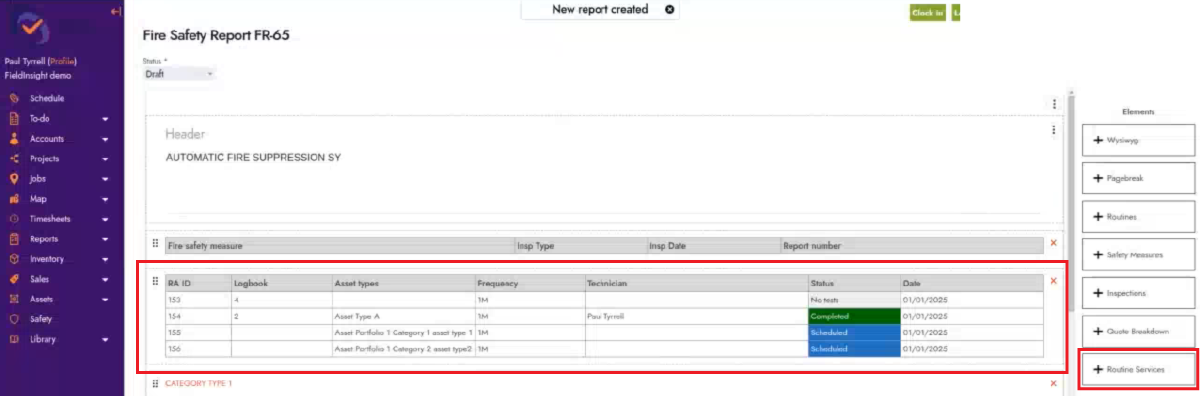Expand the Sales submenu arrow
1200x396 pixels.
(105, 279)
